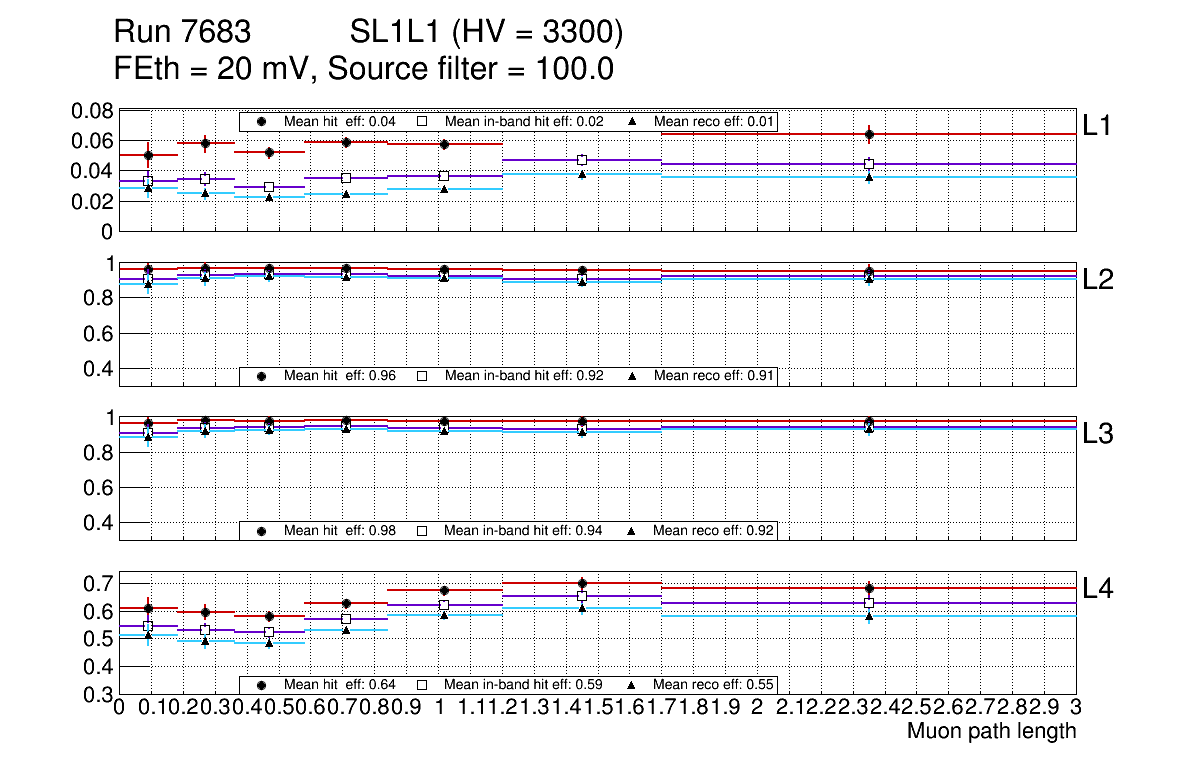Click the 'Muon path length' axis title
The image size is (1196, 772).
[991, 731]
